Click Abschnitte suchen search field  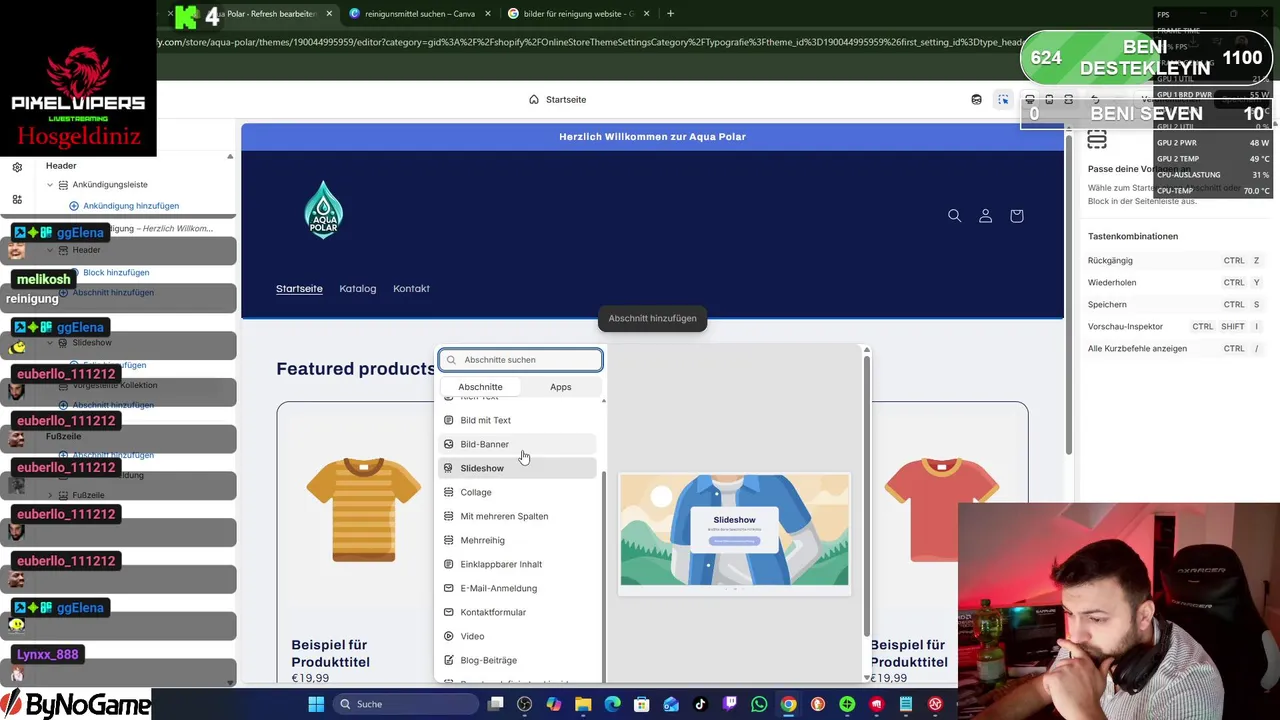coord(520,360)
